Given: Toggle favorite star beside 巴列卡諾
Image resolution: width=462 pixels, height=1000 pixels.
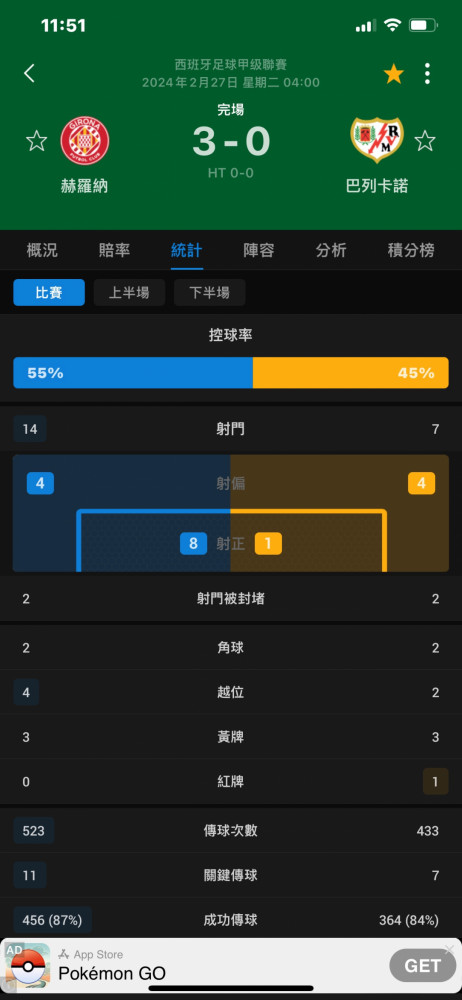Looking at the screenshot, I should click(x=425, y=140).
